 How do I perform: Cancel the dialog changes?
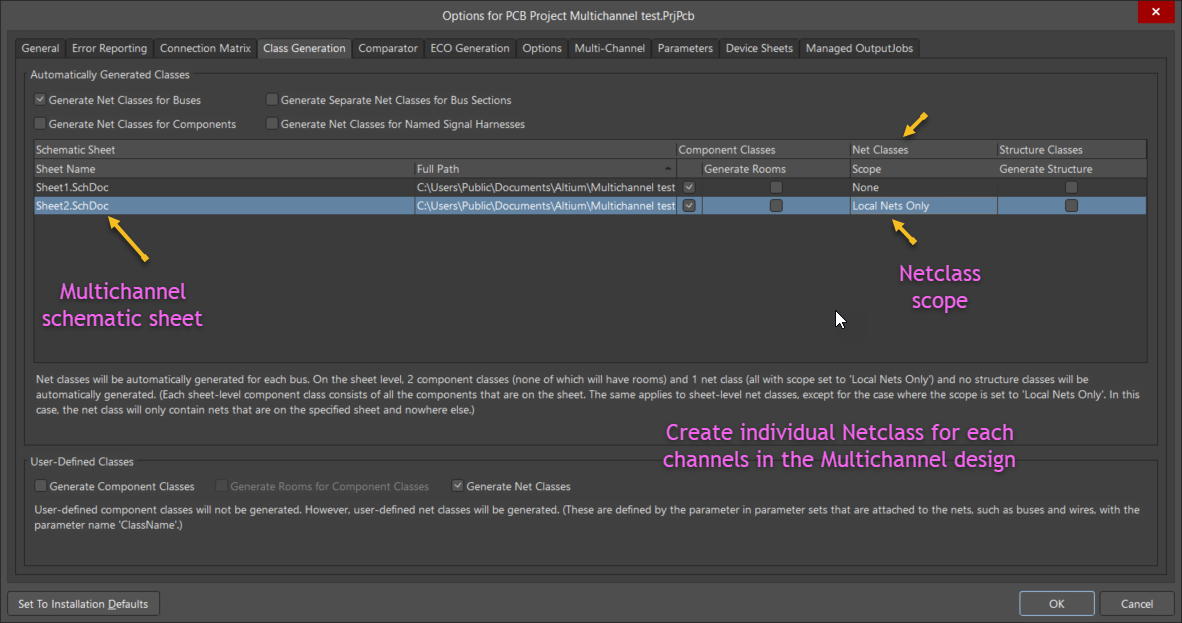(1136, 604)
